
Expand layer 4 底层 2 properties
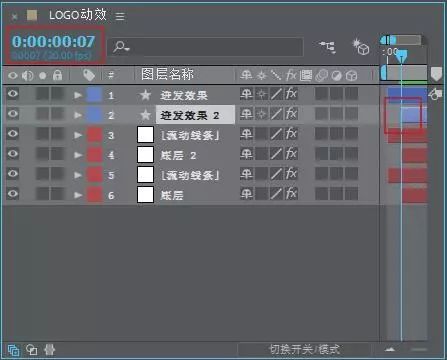coord(78,155)
